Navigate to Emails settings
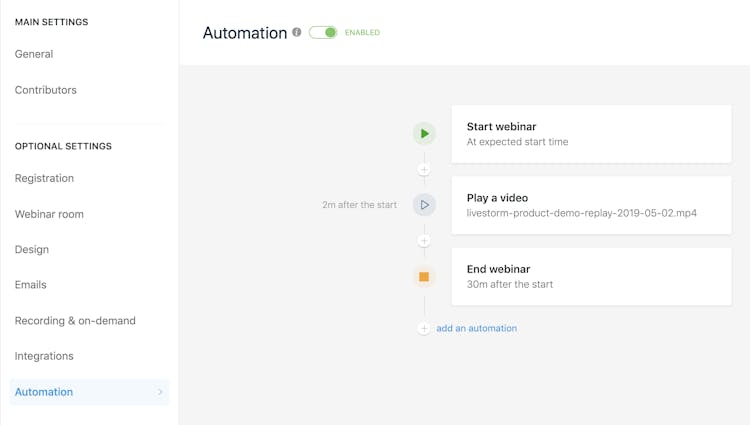Viewport: 750px width, 425px height. coord(31,285)
